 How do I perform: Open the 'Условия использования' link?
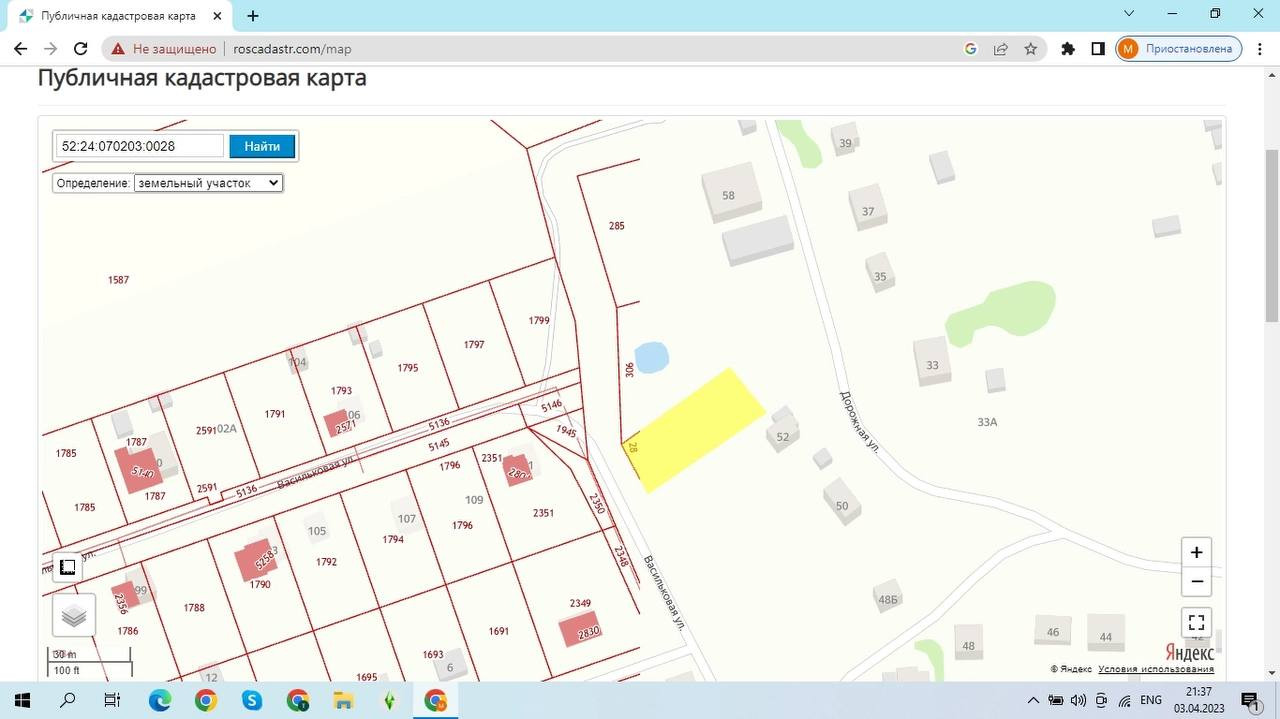1155,669
